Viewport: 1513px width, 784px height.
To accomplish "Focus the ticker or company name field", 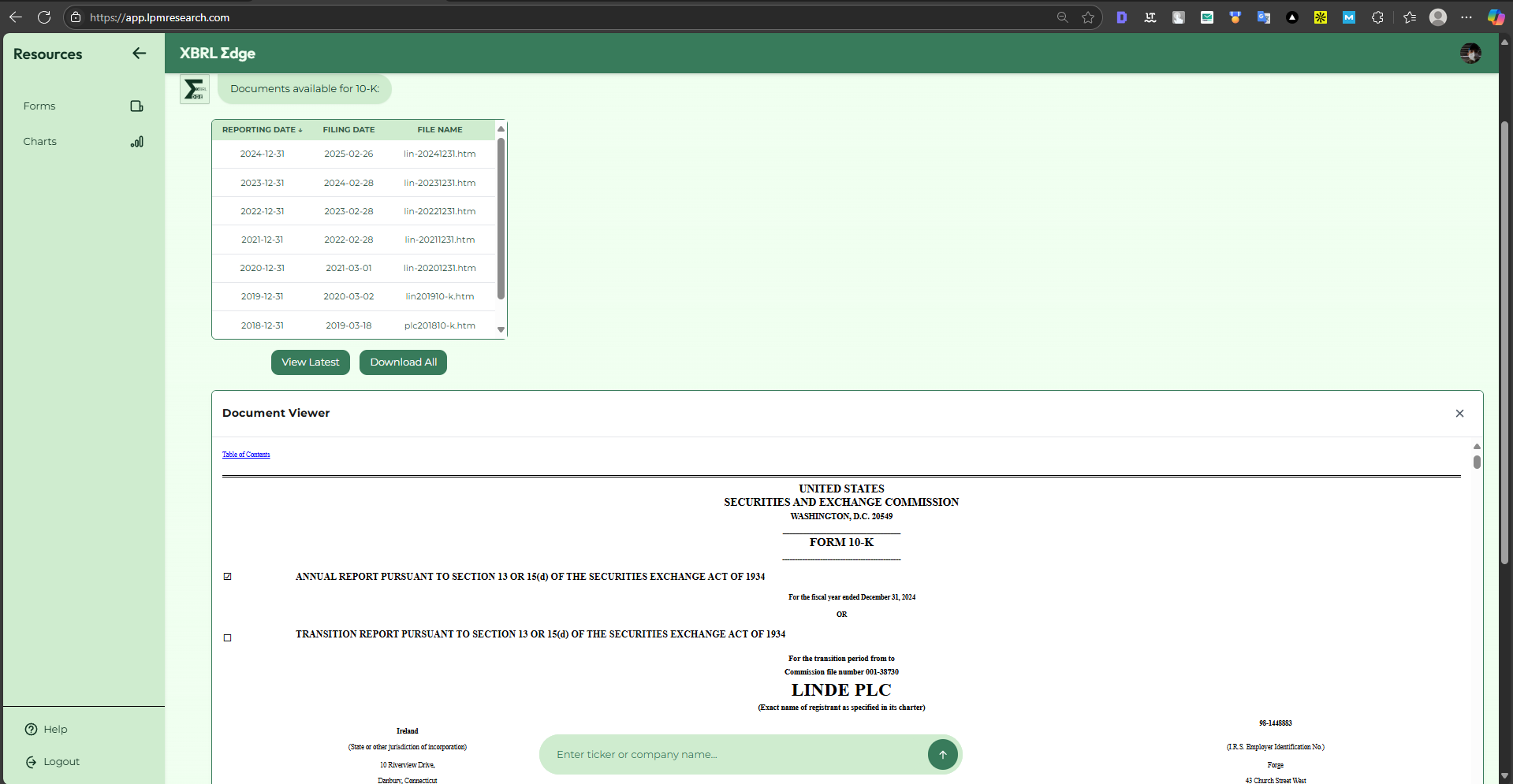I will pos(737,755).
